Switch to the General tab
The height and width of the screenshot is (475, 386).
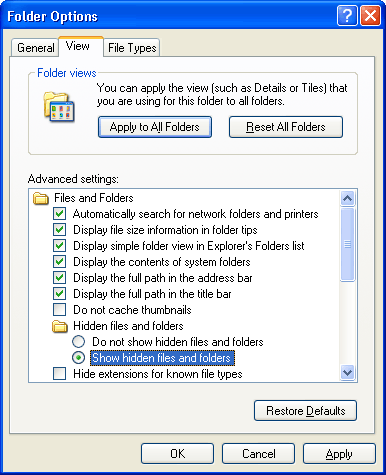[35, 48]
